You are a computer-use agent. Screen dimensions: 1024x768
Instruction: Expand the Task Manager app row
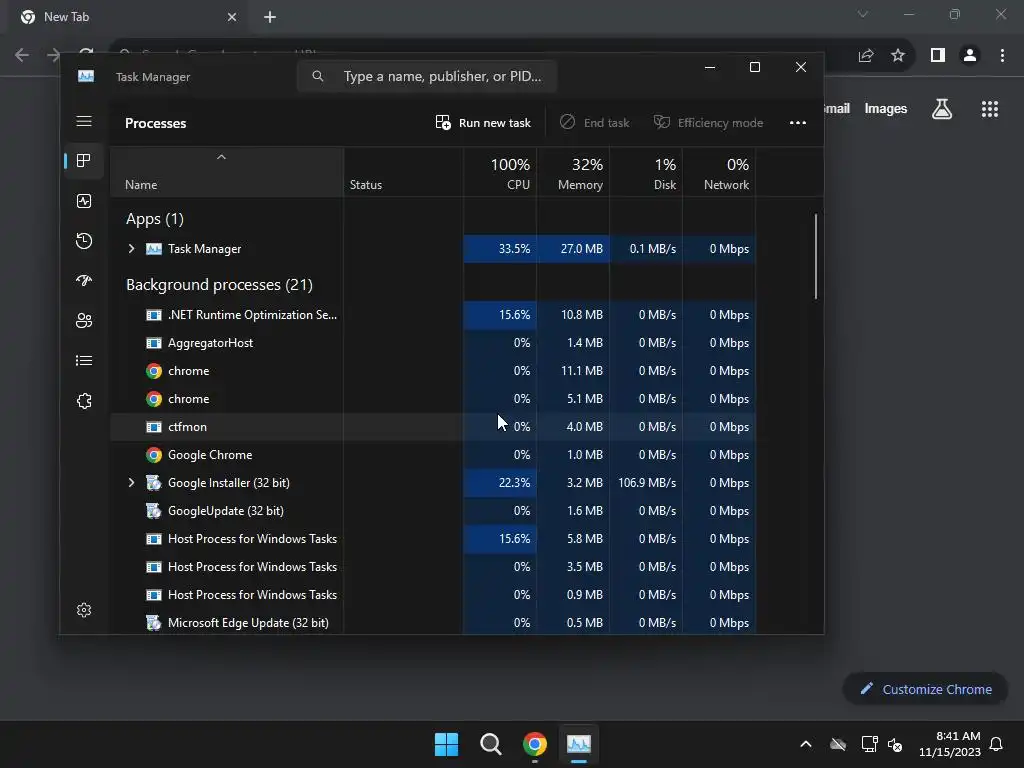point(131,249)
